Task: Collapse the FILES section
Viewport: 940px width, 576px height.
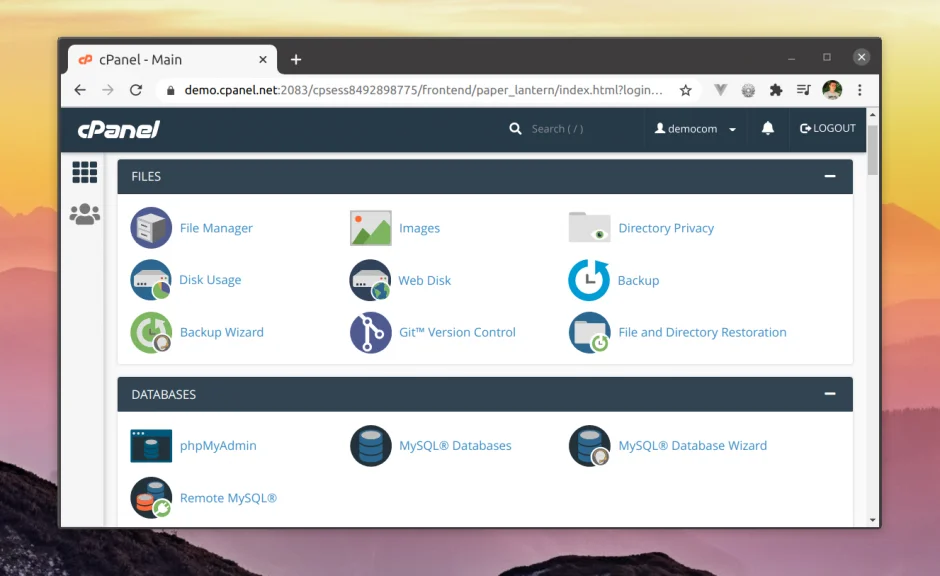Action: [x=830, y=176]
